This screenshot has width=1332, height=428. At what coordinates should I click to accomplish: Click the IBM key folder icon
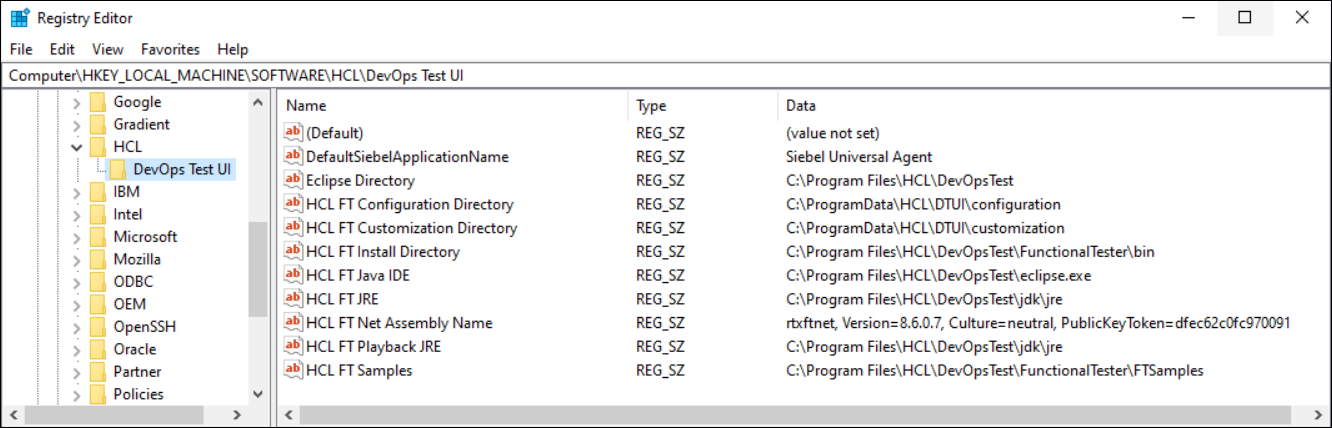point(97,192)
